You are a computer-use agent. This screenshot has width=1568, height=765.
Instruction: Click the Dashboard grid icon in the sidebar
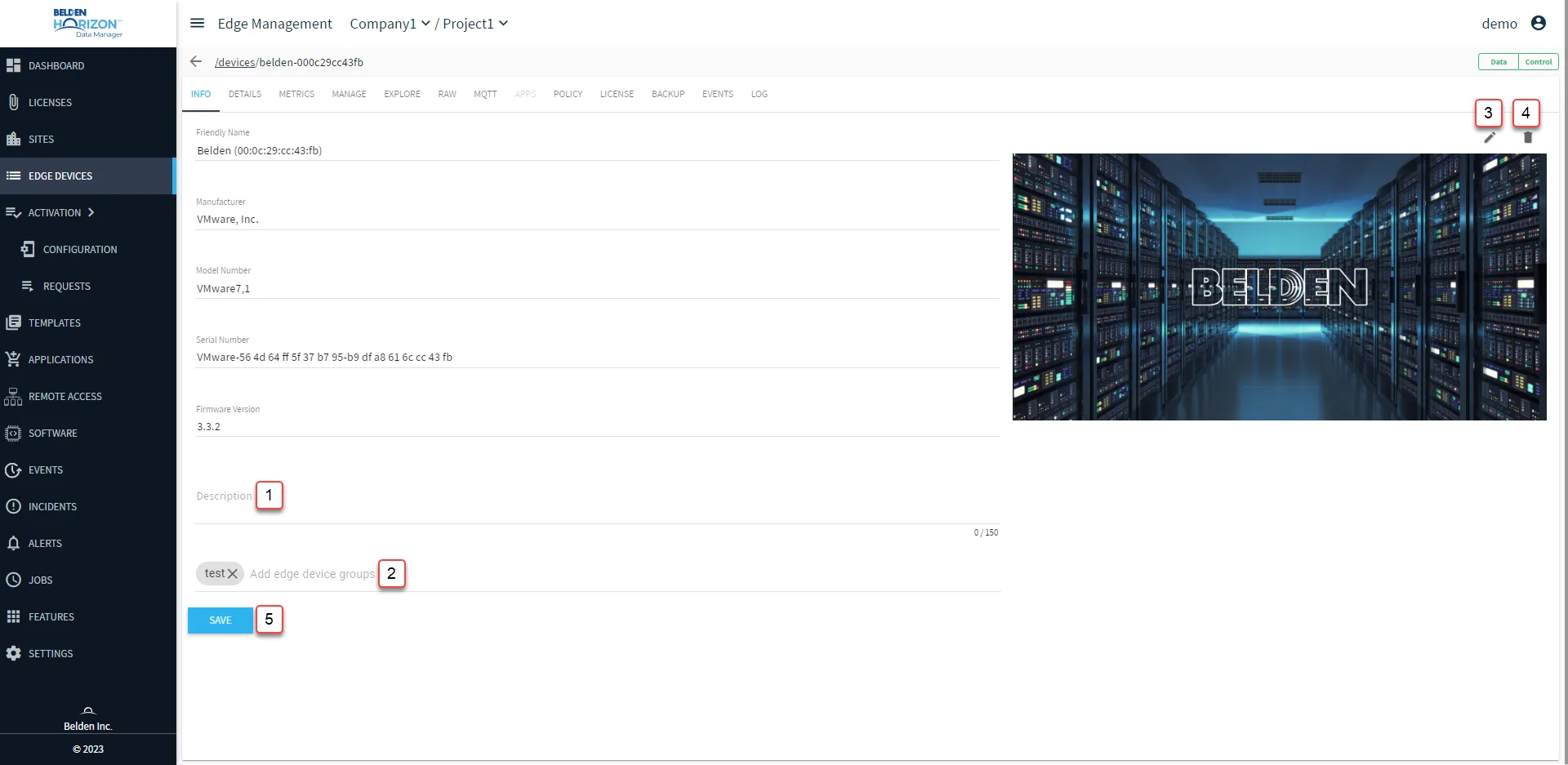[x=13, y=65]
